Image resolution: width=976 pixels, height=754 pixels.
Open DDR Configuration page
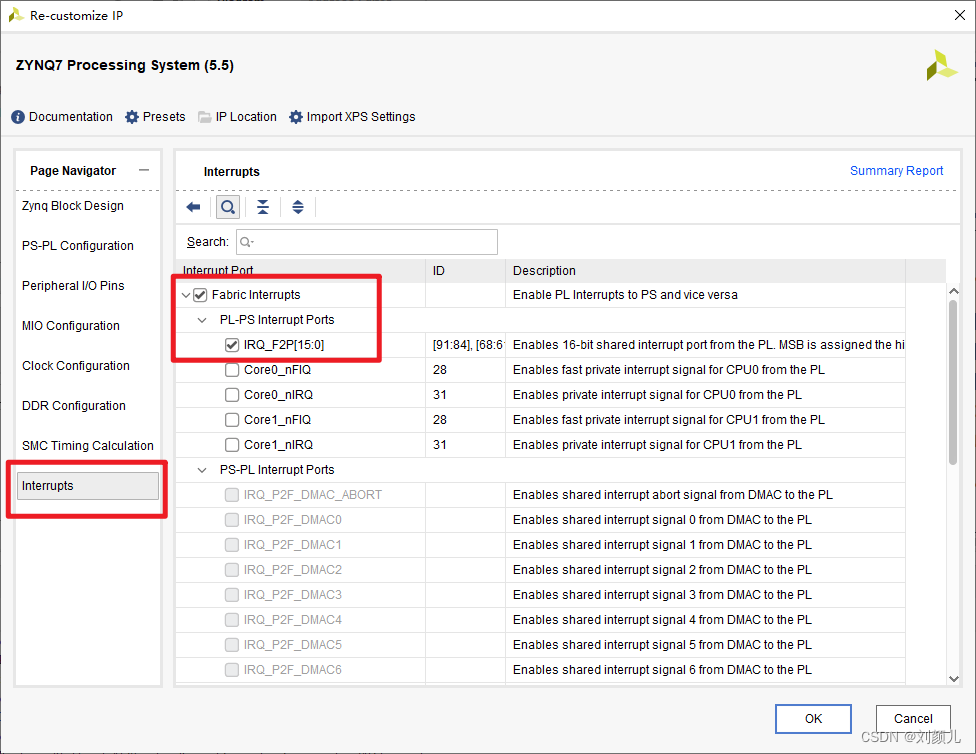(x=74, y=406)
